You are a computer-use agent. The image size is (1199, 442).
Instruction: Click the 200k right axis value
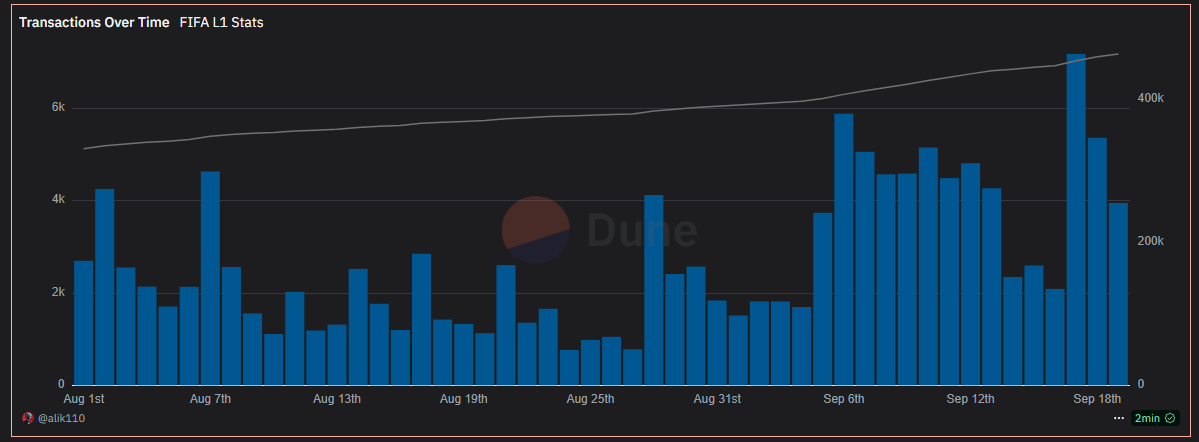point(1151,241)
